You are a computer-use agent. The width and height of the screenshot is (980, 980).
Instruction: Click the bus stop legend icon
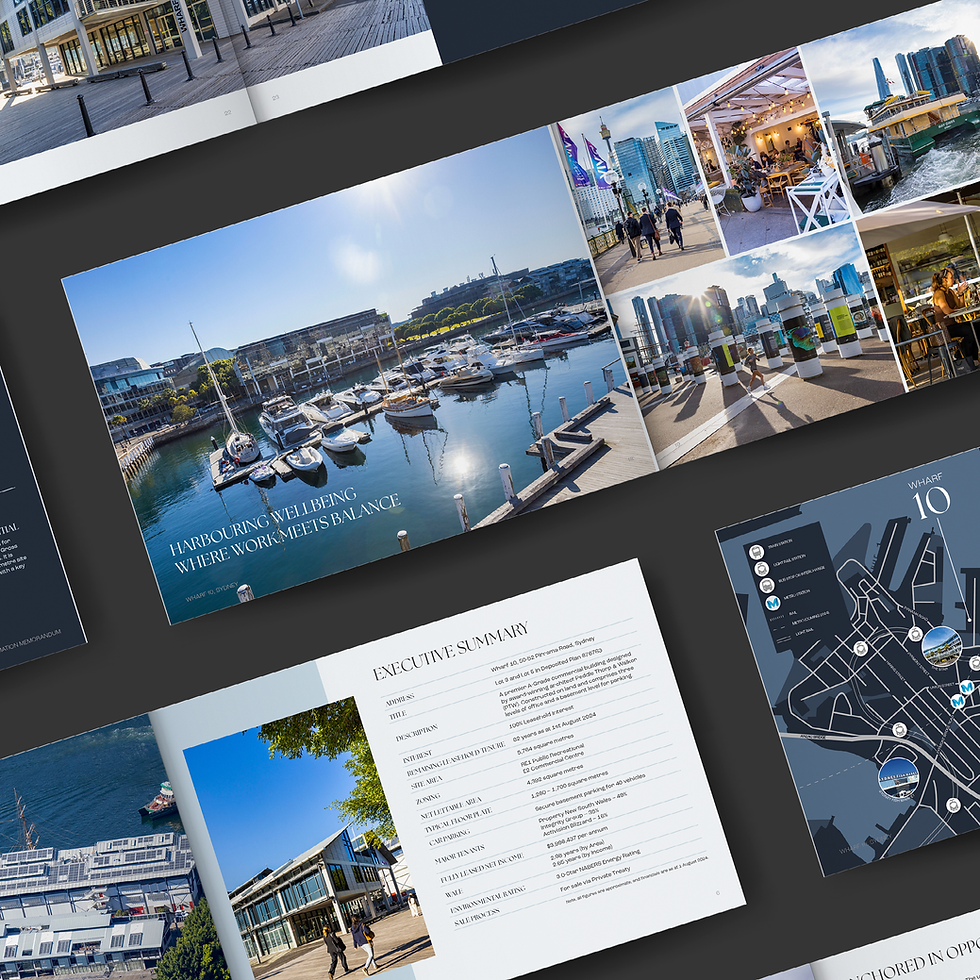click(x=767, y=586)
